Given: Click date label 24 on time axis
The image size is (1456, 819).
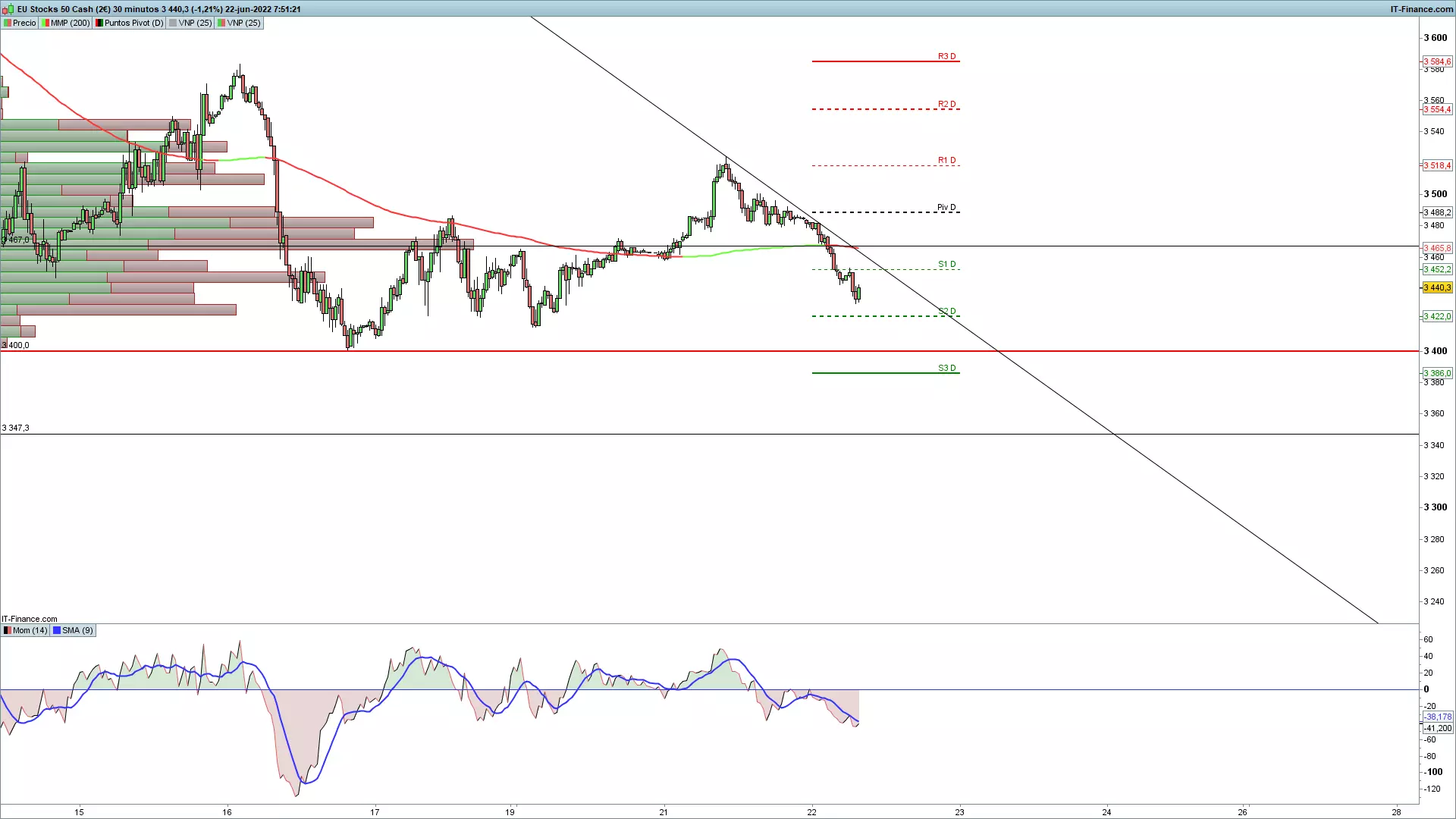Looking at the screenshot, I should pyautogui.click(x=1106, y=812).
